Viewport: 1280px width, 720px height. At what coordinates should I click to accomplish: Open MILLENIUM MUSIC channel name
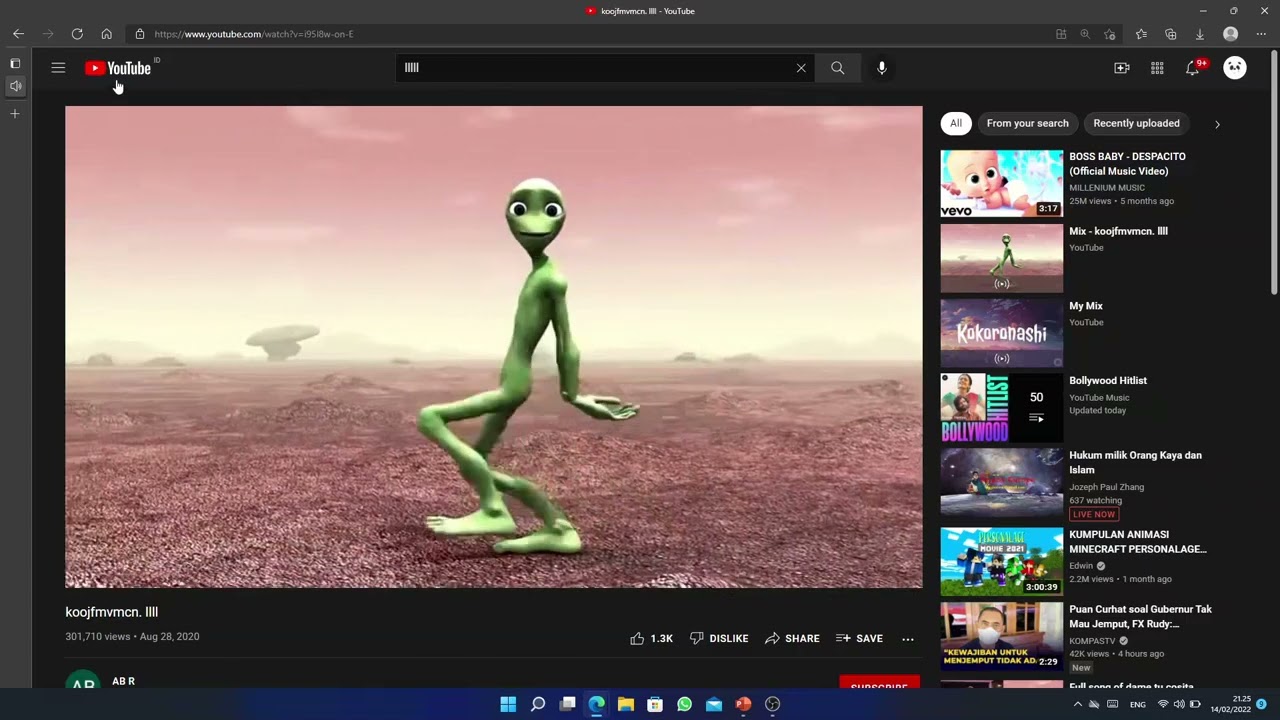[1107, 188]
